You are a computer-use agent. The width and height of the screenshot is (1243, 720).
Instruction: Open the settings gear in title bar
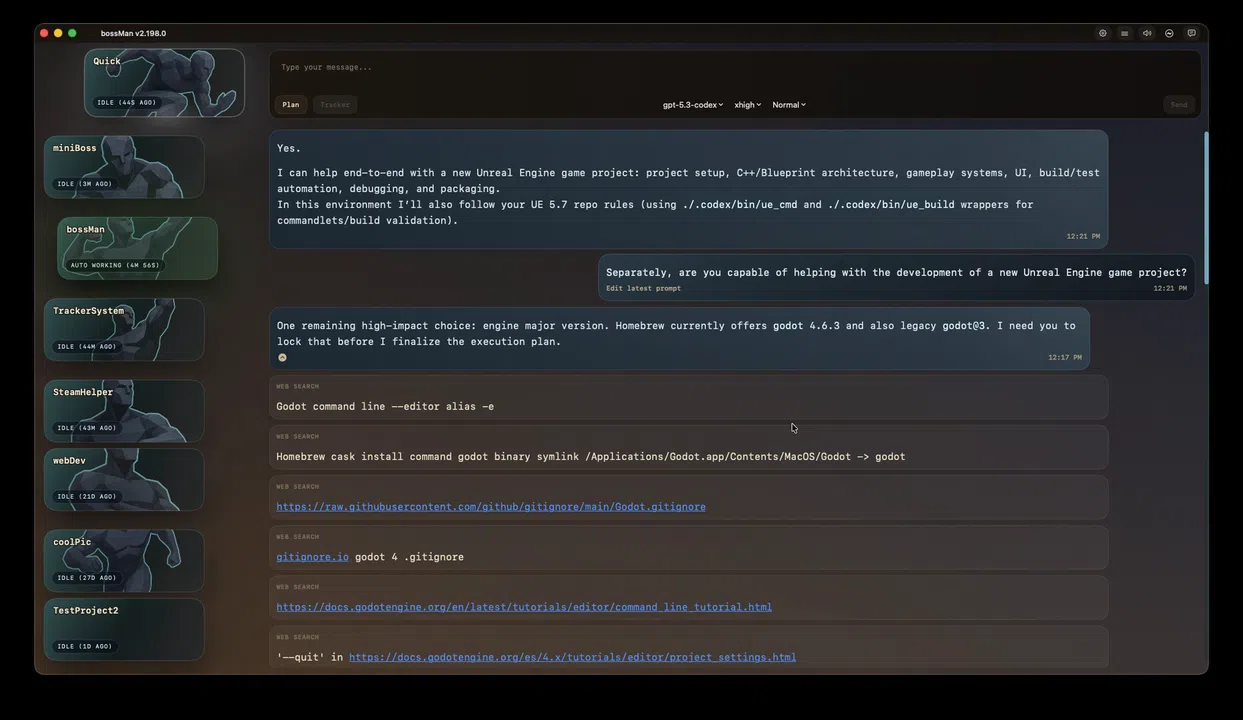pos(1103,33)
